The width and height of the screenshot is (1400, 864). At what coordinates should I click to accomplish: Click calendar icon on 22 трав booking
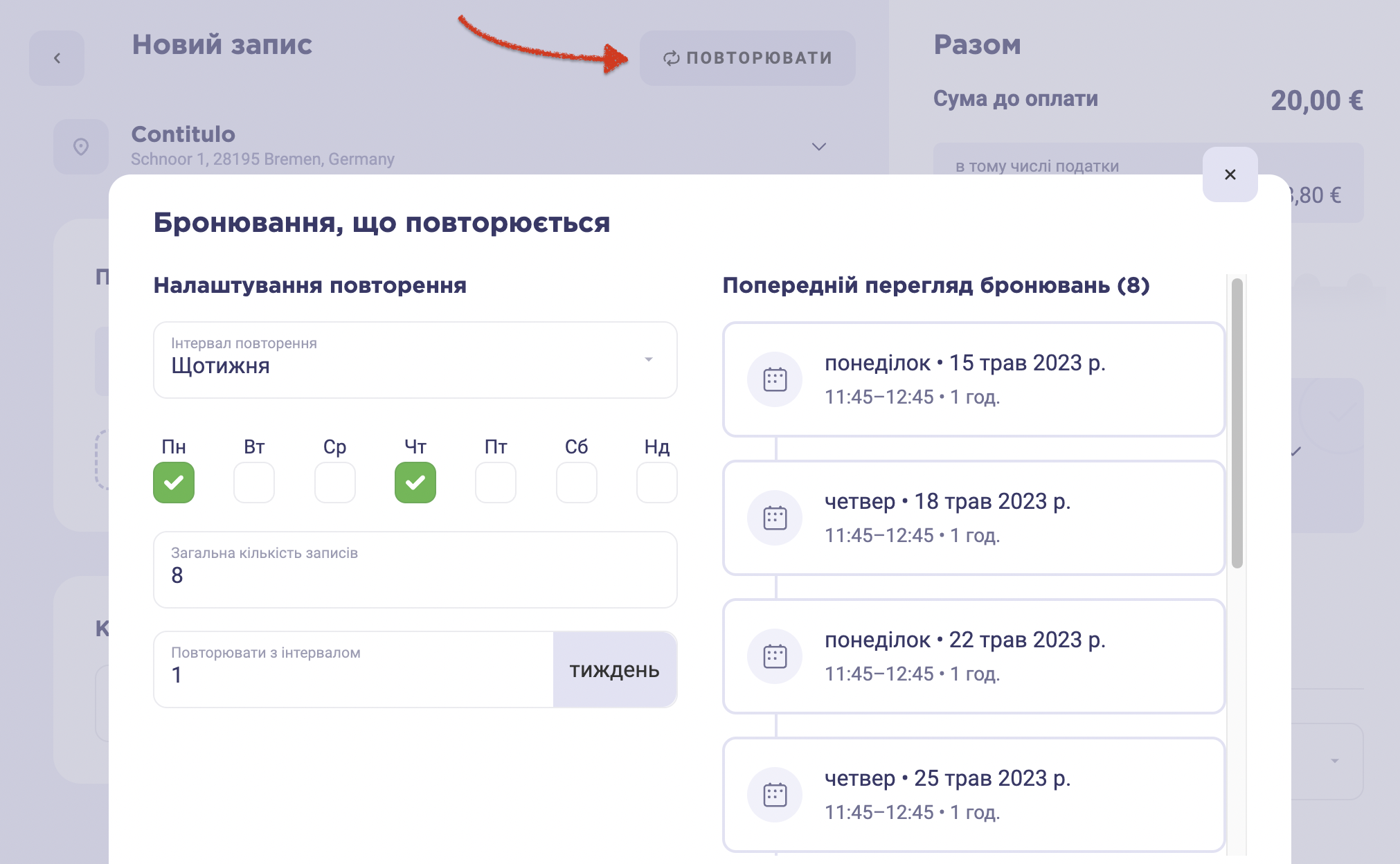pos(775,656)
